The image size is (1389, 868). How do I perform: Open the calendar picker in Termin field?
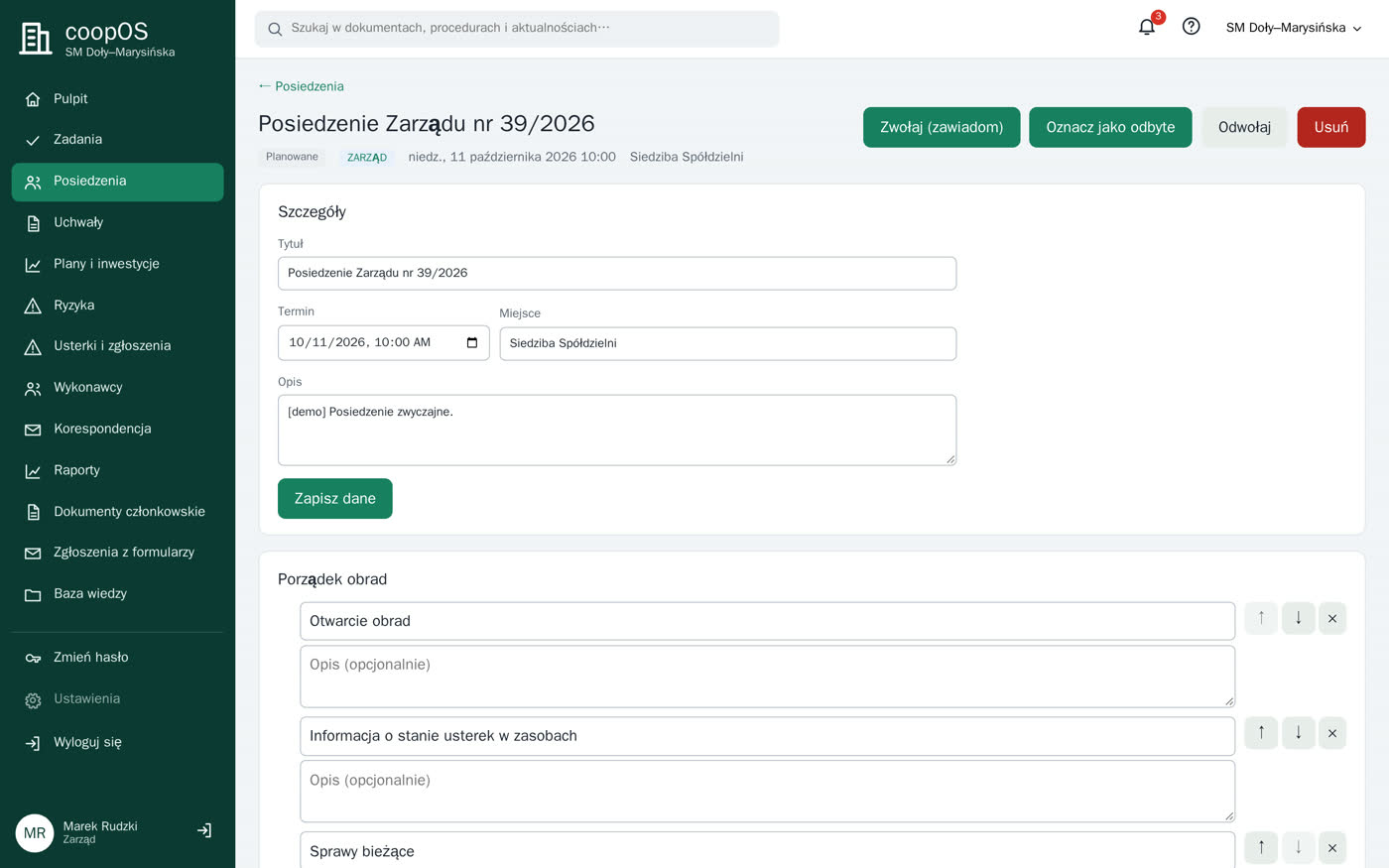[472, 342]
